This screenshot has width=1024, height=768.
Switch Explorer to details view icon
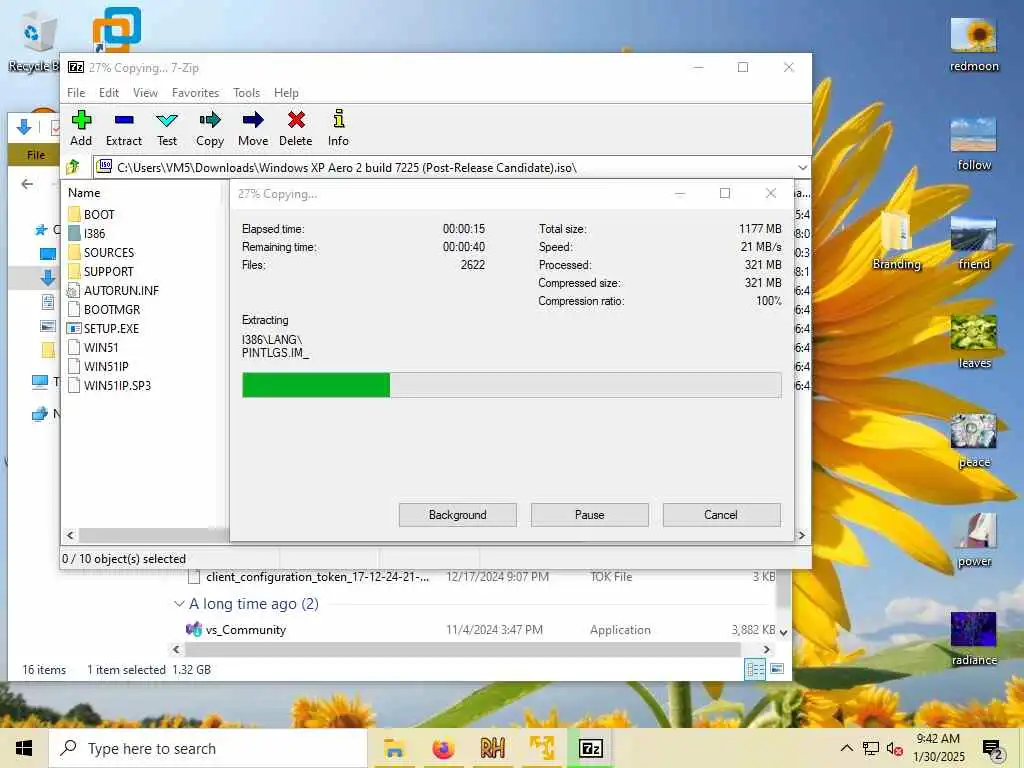click(755, 669)
